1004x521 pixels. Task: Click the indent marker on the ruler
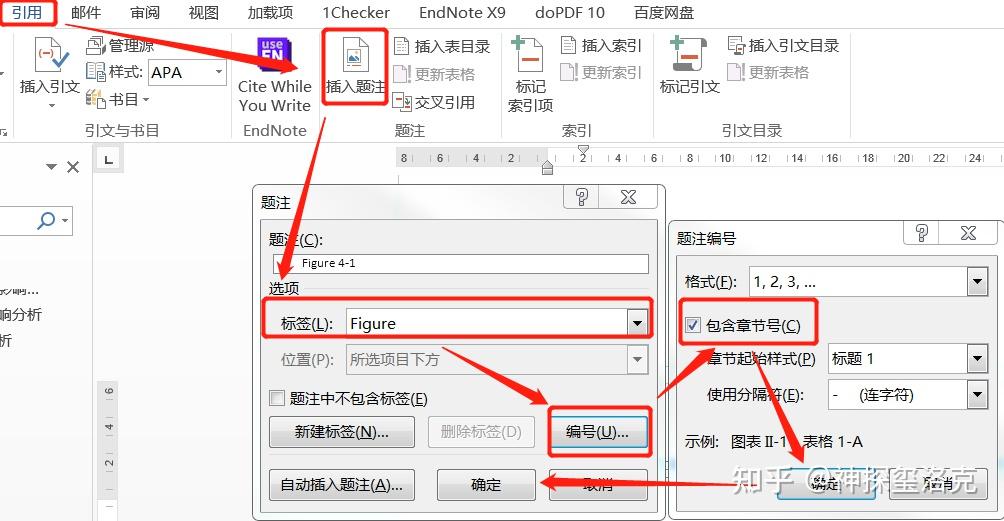coord(547,168)
